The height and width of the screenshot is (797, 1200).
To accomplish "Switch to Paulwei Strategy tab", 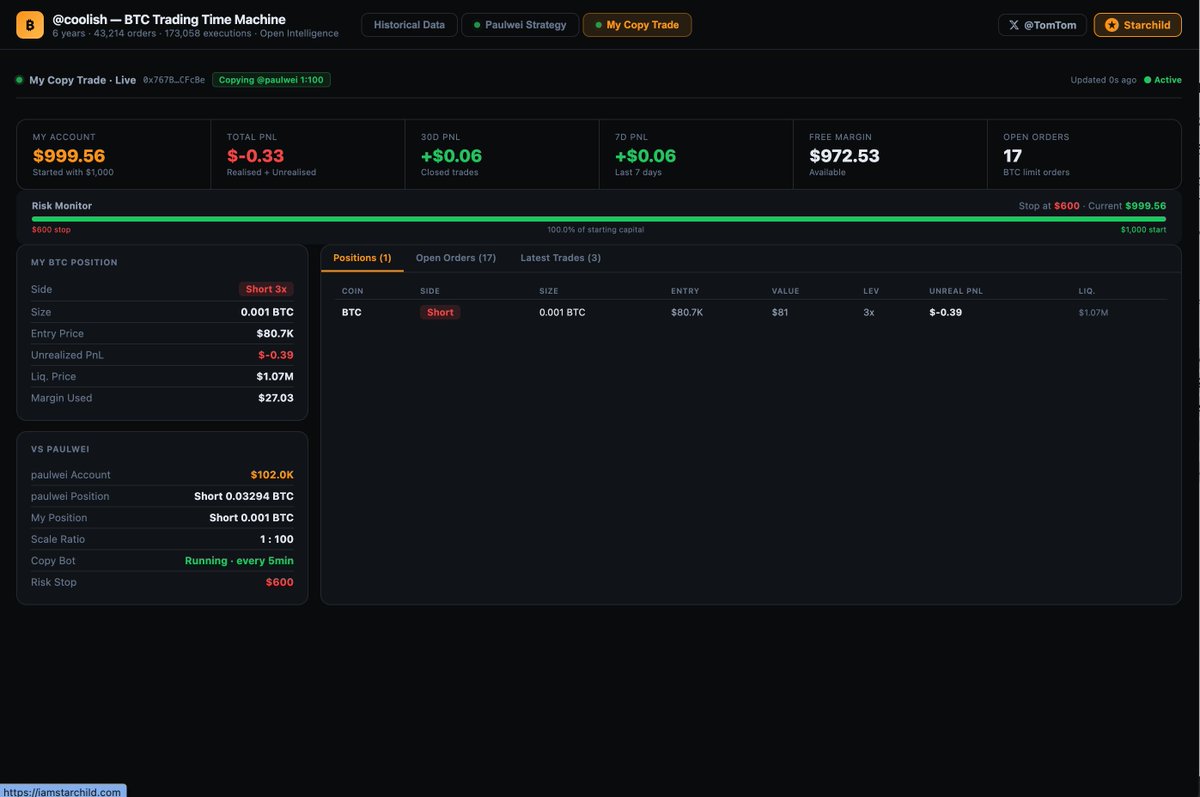I will tap(520, 25).
